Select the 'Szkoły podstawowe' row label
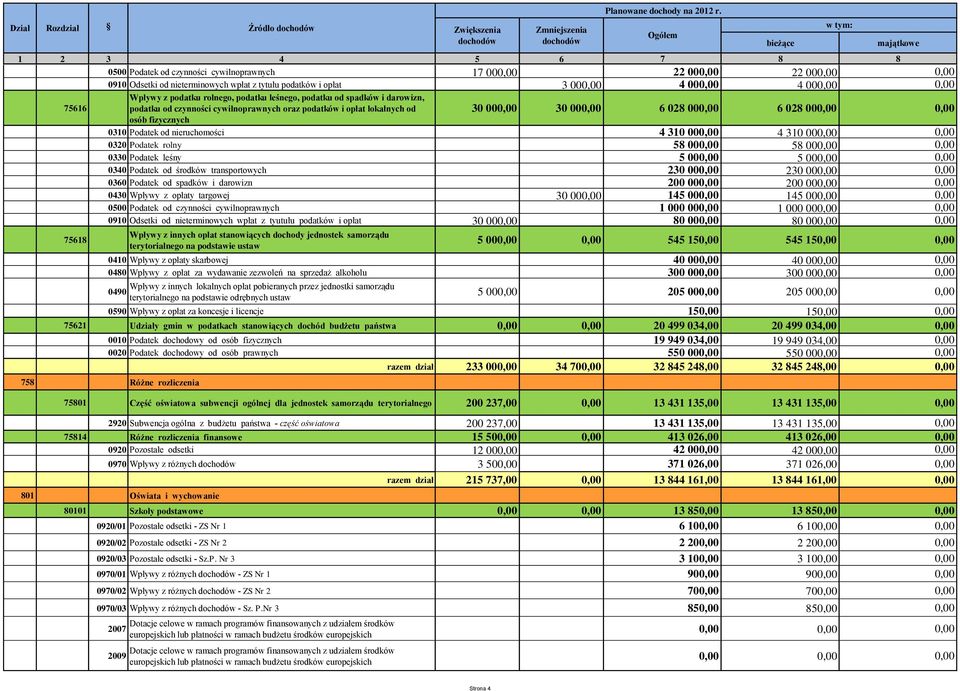Viewport: 960px width, 691px height. (x=166, y=511)
